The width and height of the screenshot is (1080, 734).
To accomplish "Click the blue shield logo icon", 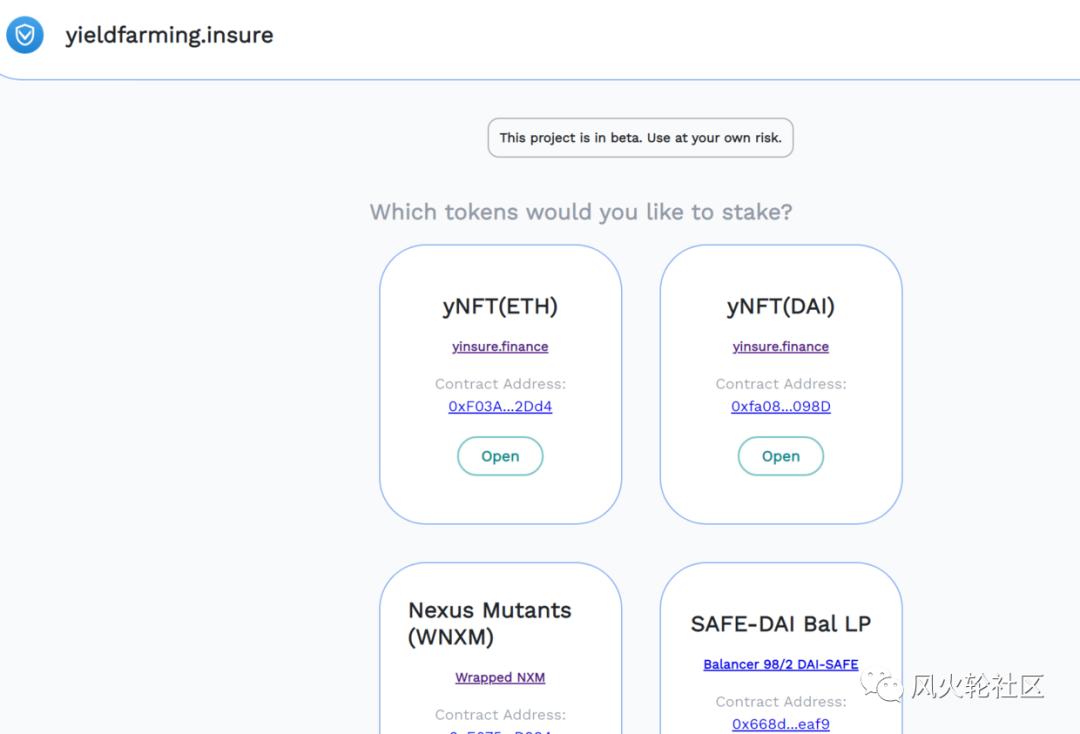I will tap(25, 35).
